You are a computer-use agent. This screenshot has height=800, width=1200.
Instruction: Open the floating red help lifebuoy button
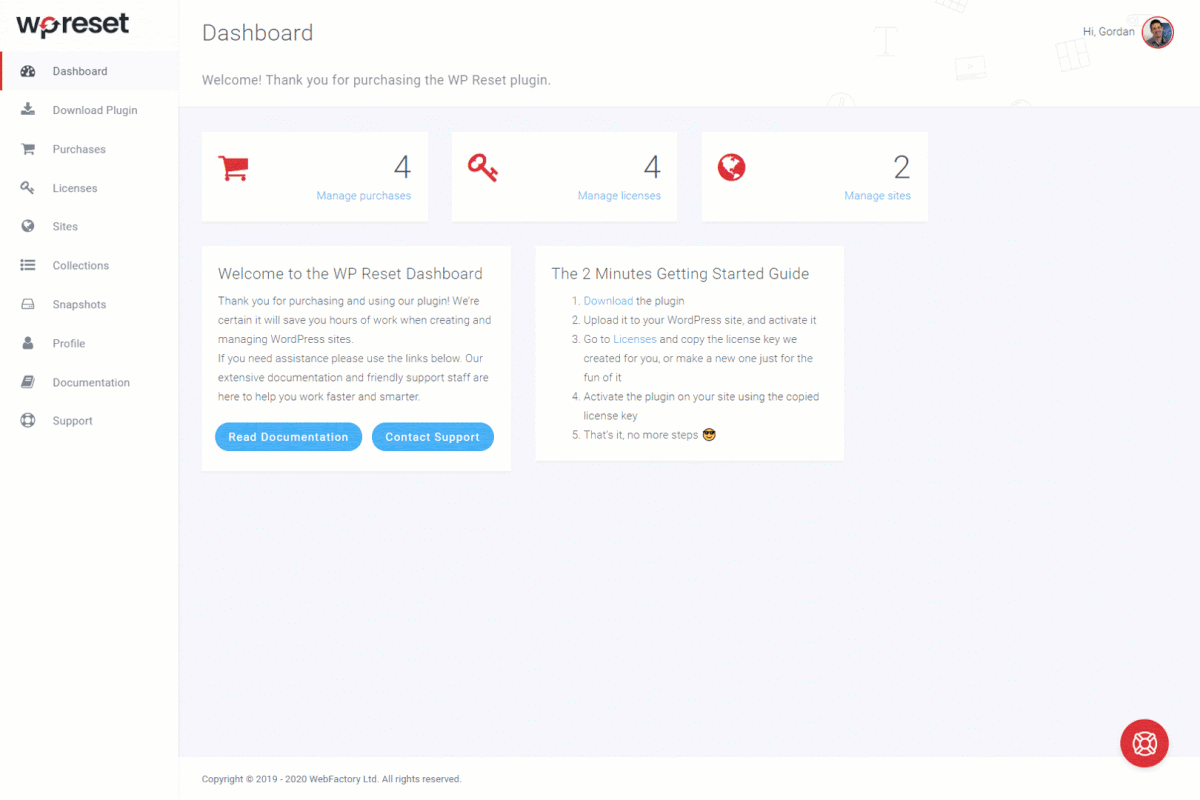(x=1144, y=743)
